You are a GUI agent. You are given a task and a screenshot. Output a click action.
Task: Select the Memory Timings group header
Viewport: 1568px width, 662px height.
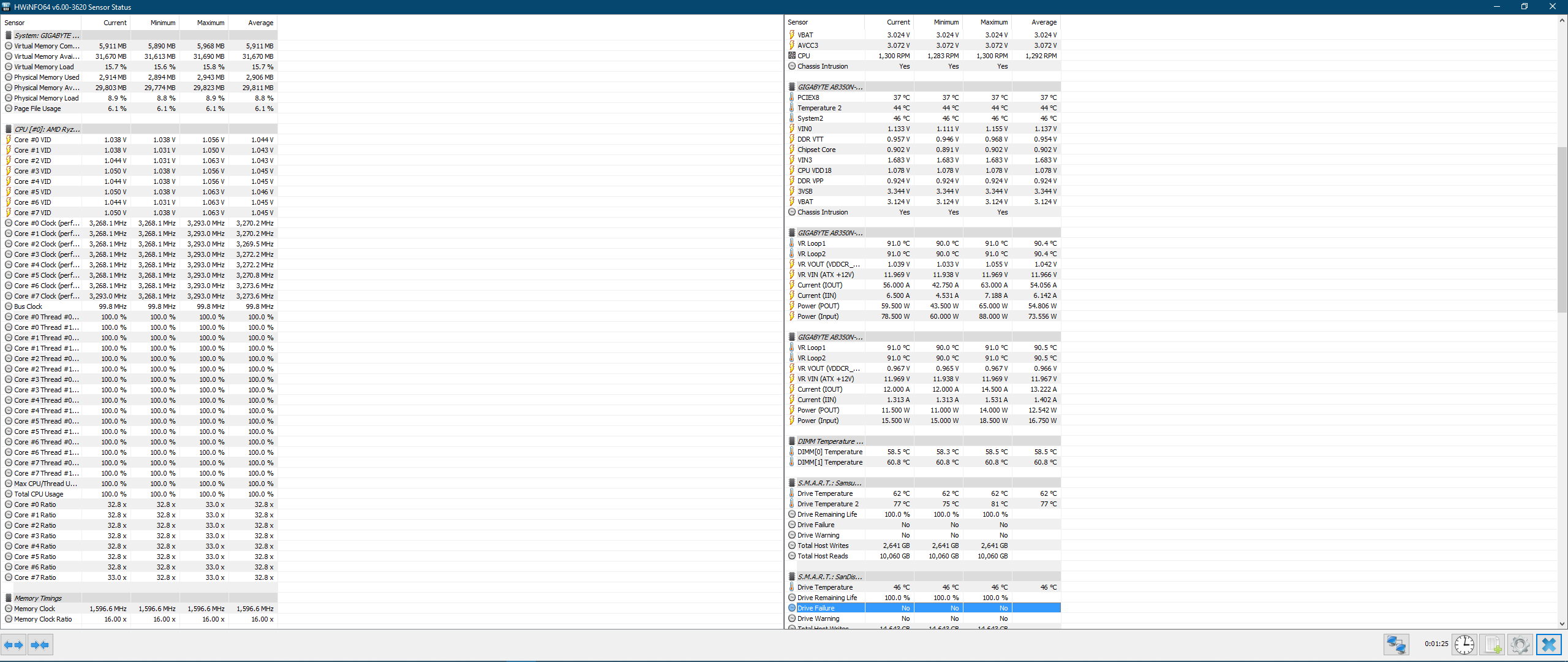tap(38, 598)
